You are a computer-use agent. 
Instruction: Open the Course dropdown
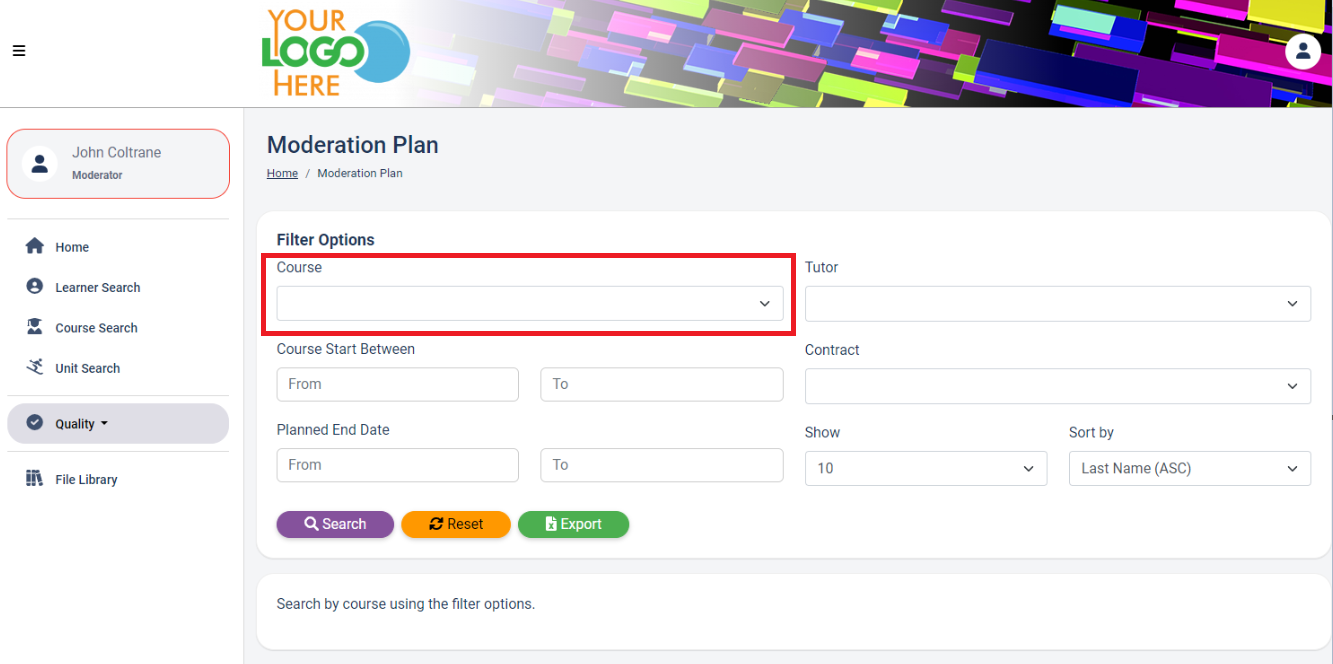[530, 304]
